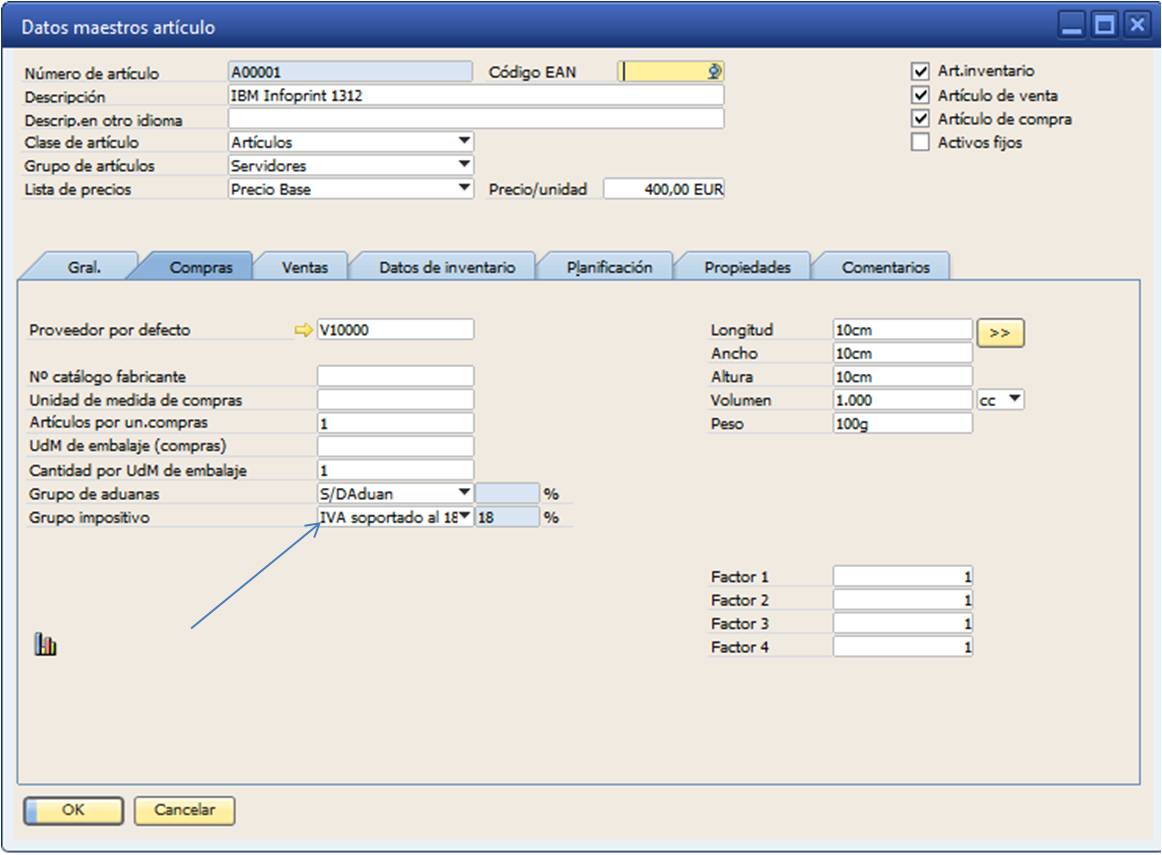Open the Planificación tab
The image size is (1162, 855).
click(x=610, y=266)
